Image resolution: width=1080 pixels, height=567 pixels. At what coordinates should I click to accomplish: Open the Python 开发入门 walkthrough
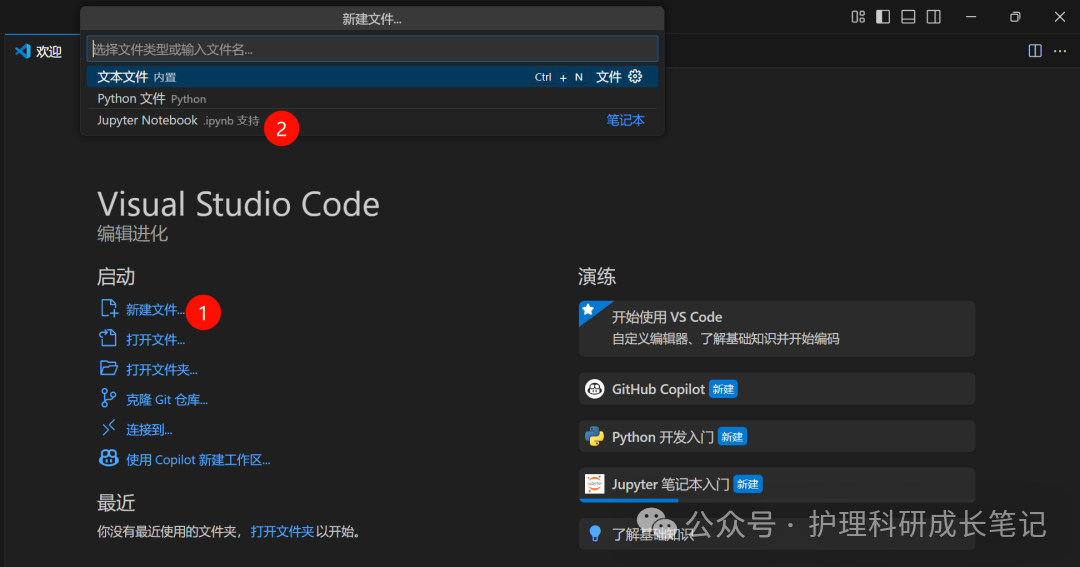777,437
